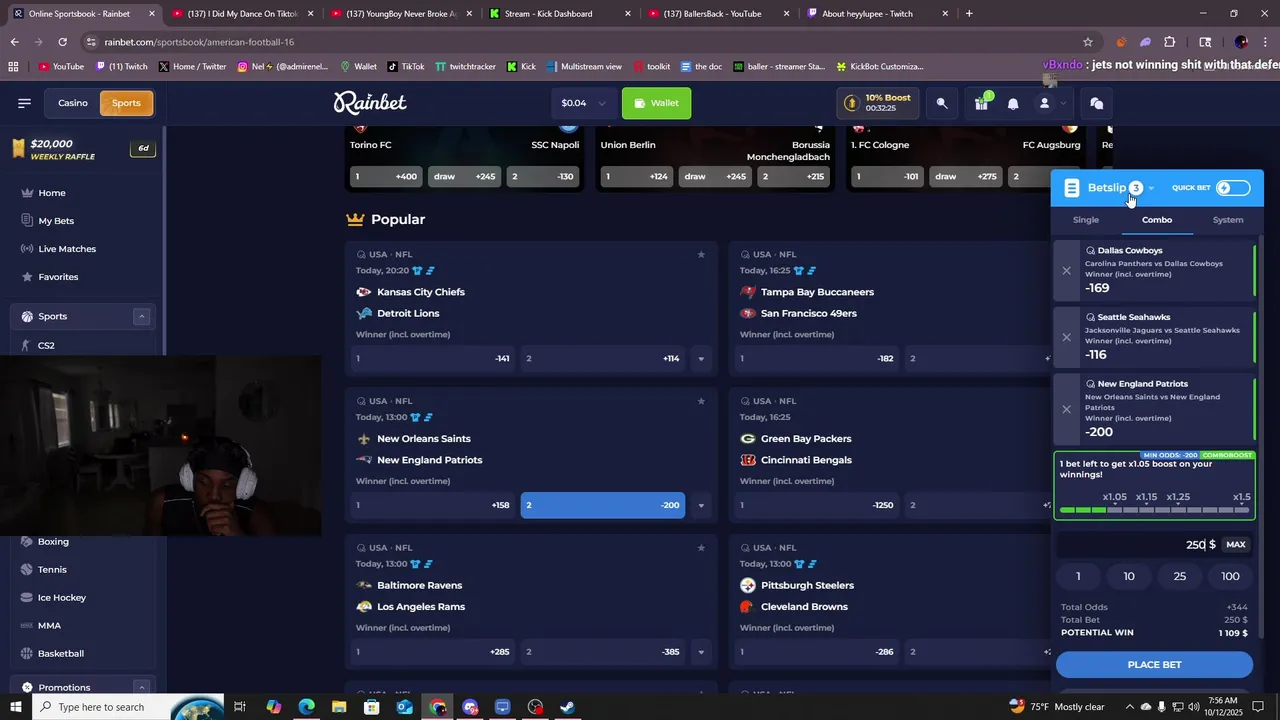Open the gift rewards icon
The image size is (1280, 720).
[981, 103]
